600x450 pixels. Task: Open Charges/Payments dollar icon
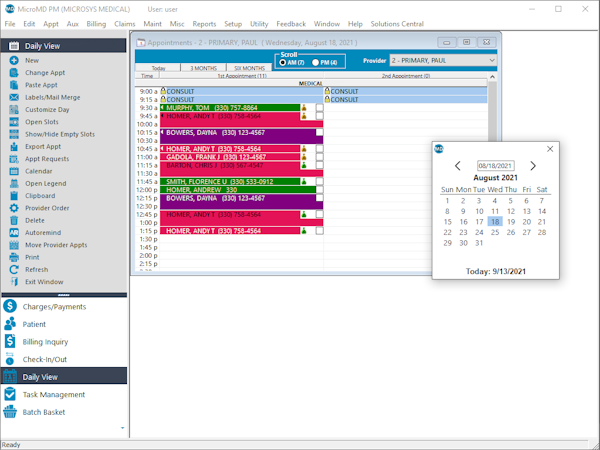[11, 306]
